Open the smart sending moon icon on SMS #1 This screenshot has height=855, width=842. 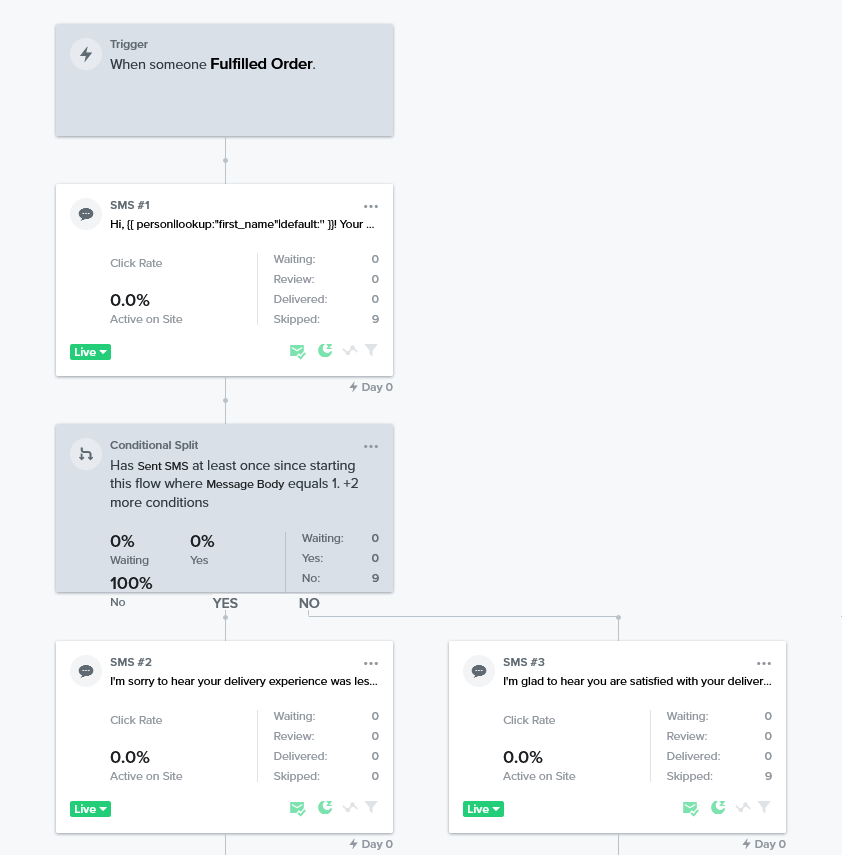click(x=324, y=351)
